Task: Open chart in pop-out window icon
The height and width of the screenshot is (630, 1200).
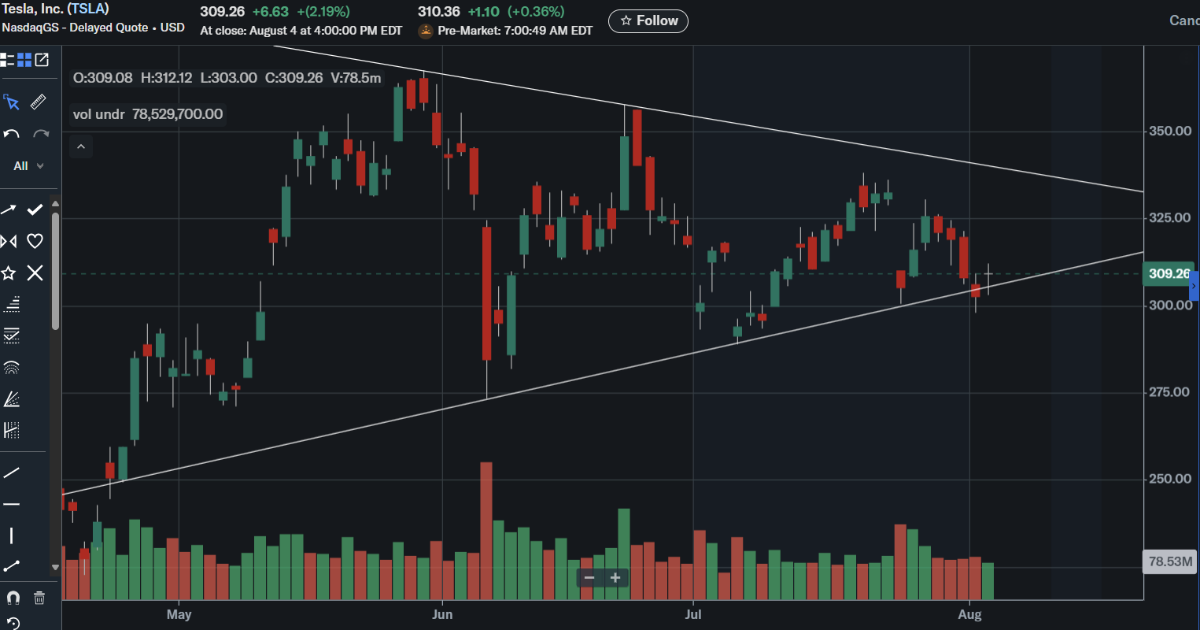Action: pos(42,60)
